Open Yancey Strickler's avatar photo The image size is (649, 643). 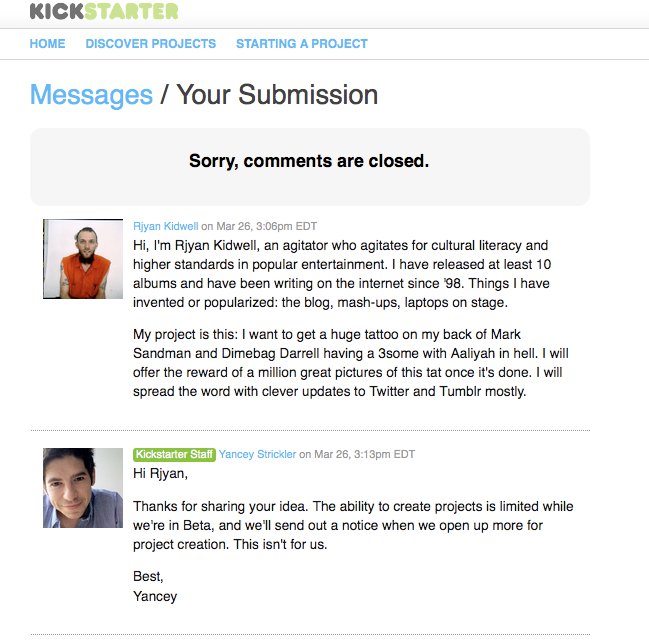(83, 488)
